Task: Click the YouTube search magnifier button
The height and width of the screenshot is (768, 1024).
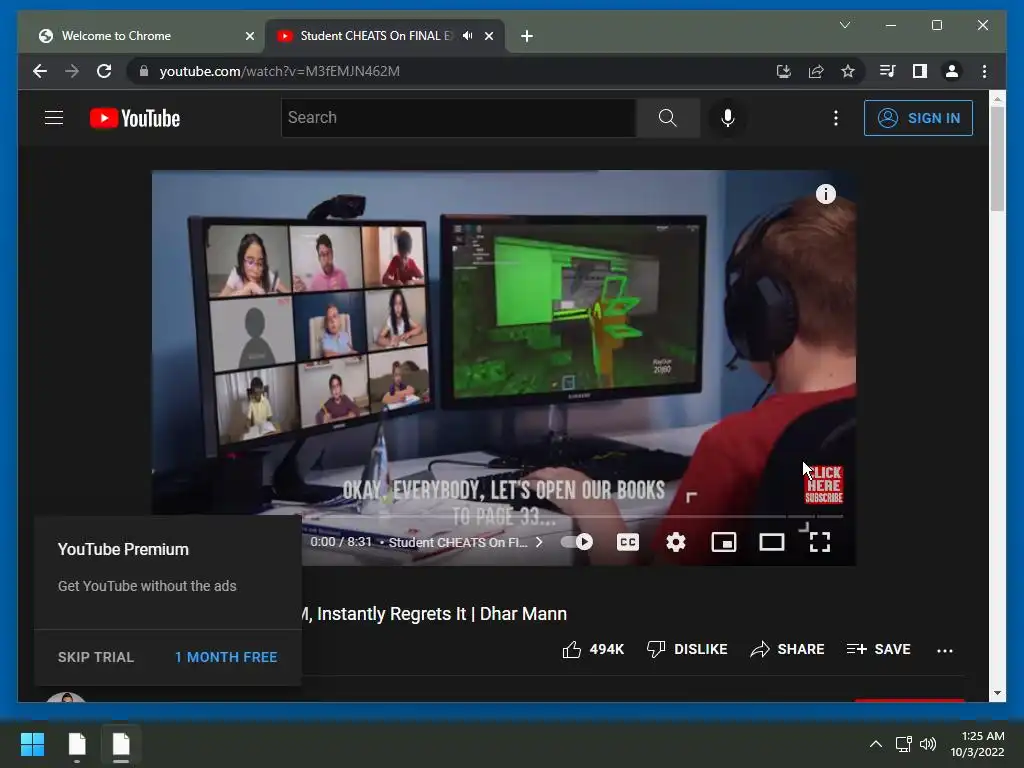Action: 667,118
